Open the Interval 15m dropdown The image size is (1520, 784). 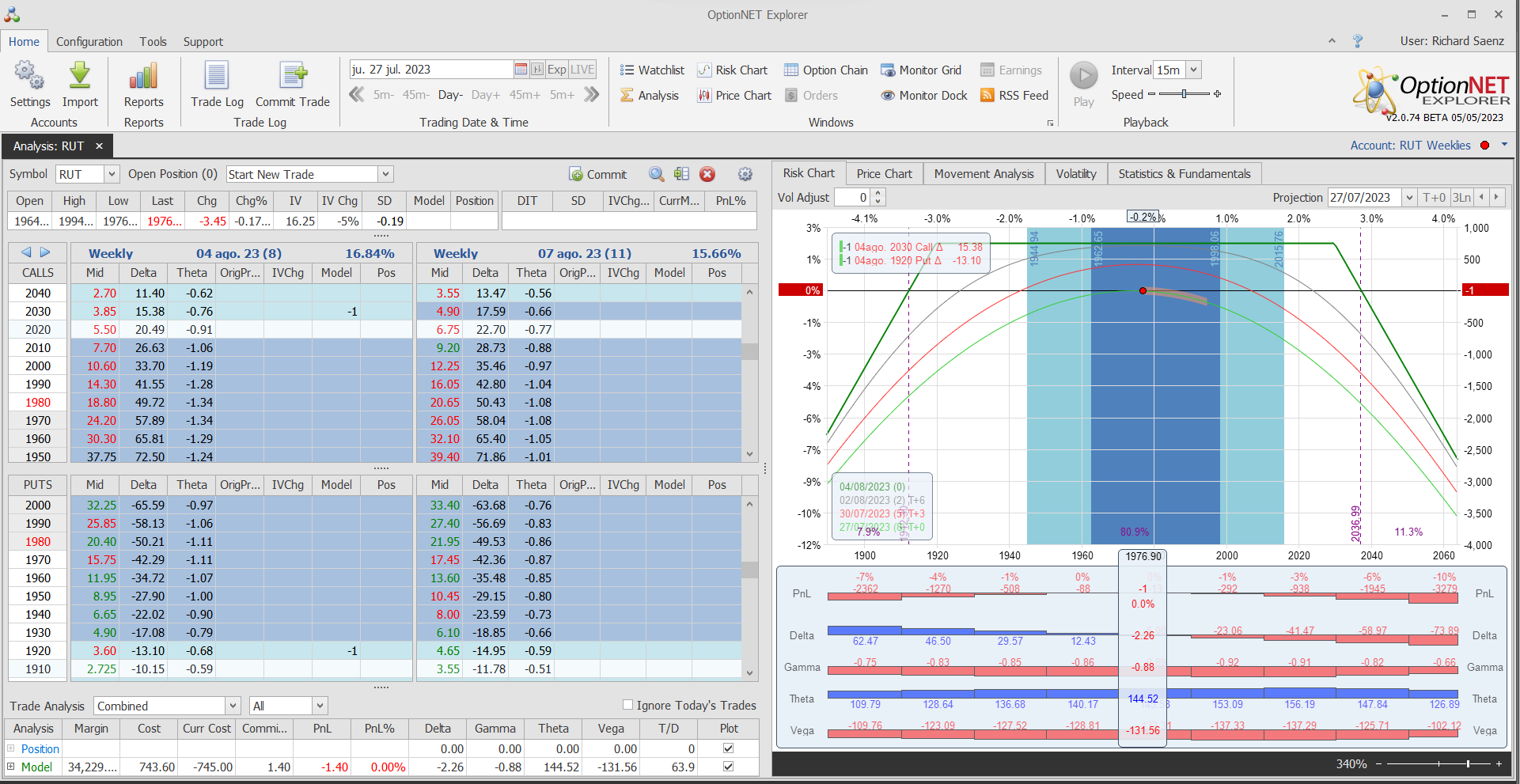click(1193, 70)
